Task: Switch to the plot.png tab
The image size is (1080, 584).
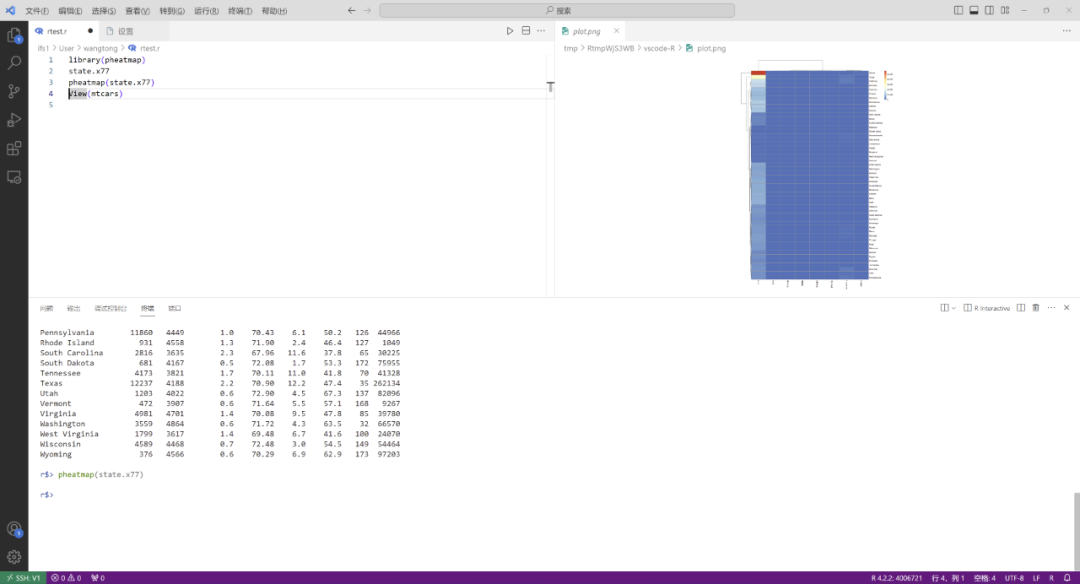Action: pos(590,31)
